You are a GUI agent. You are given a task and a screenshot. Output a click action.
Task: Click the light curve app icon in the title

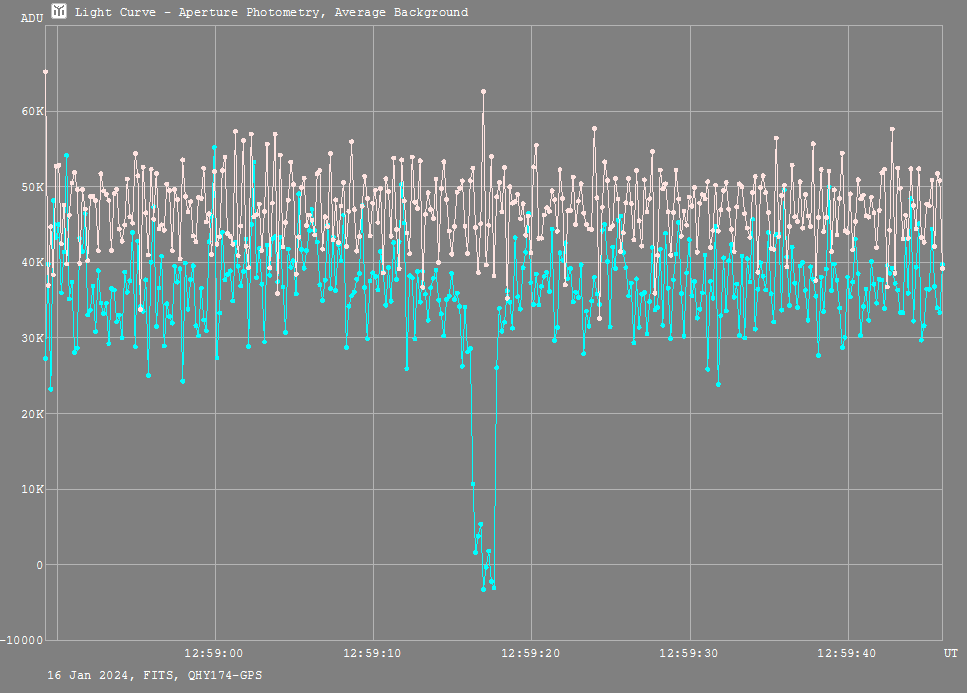click(x=59, y=11)
